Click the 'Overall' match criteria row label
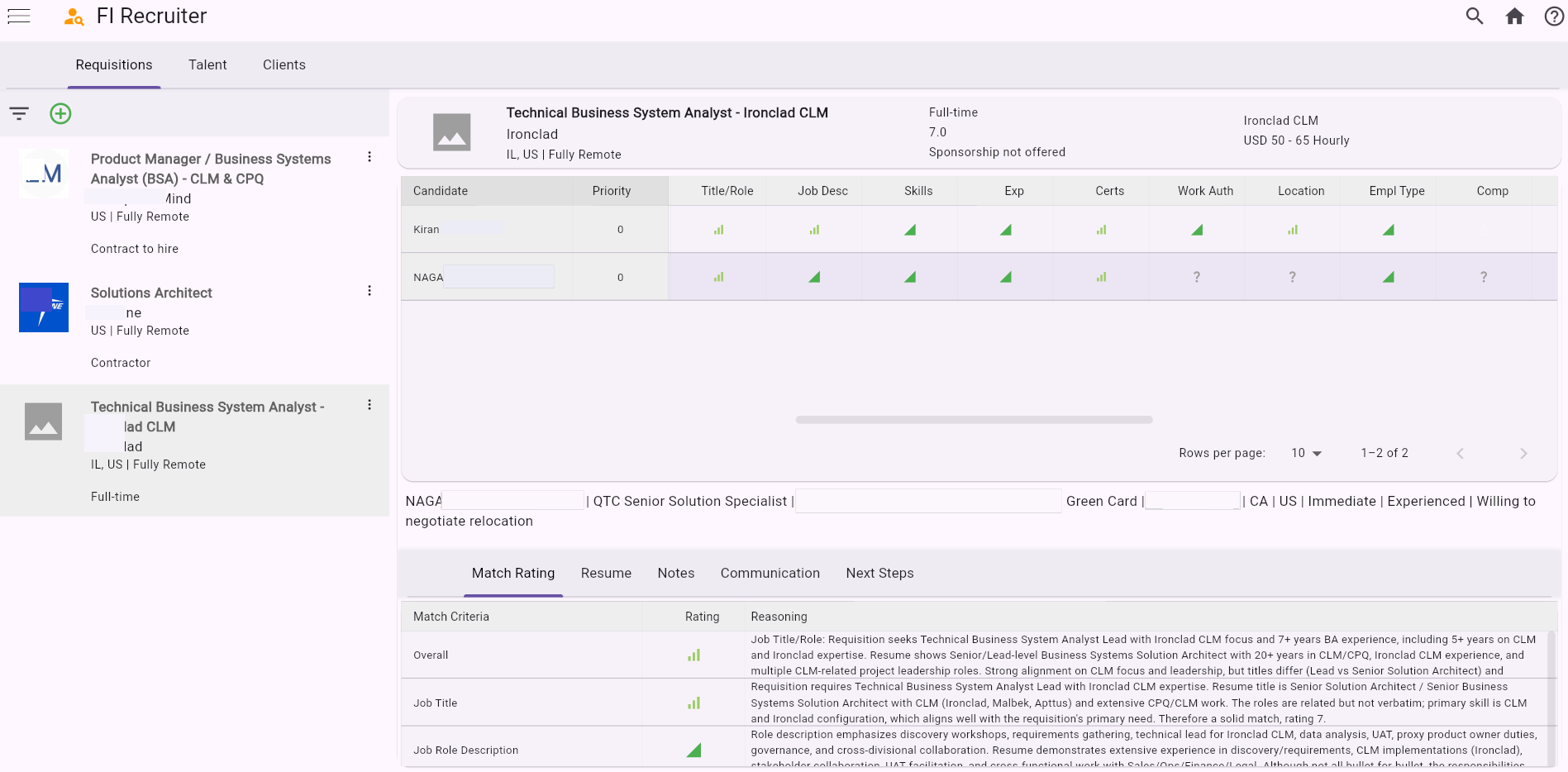 (x=431, y=655)
